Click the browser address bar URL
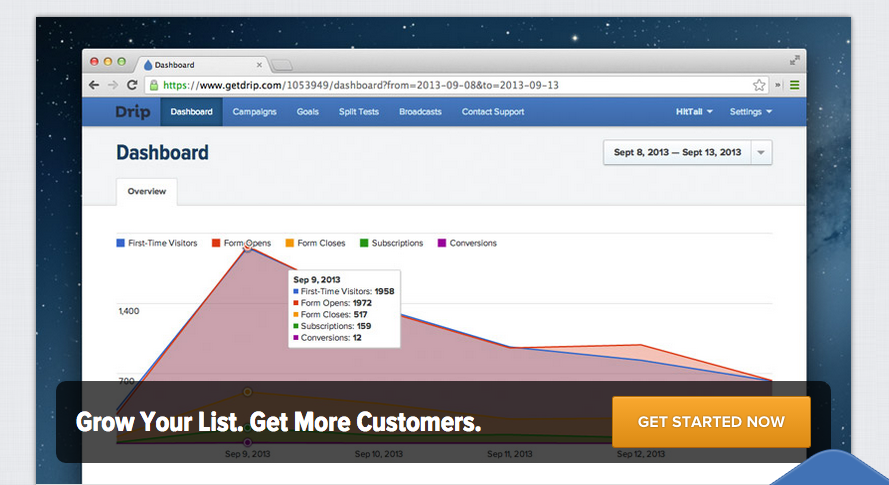This screenshot has height=485, width=889. (x=361, y=85)
